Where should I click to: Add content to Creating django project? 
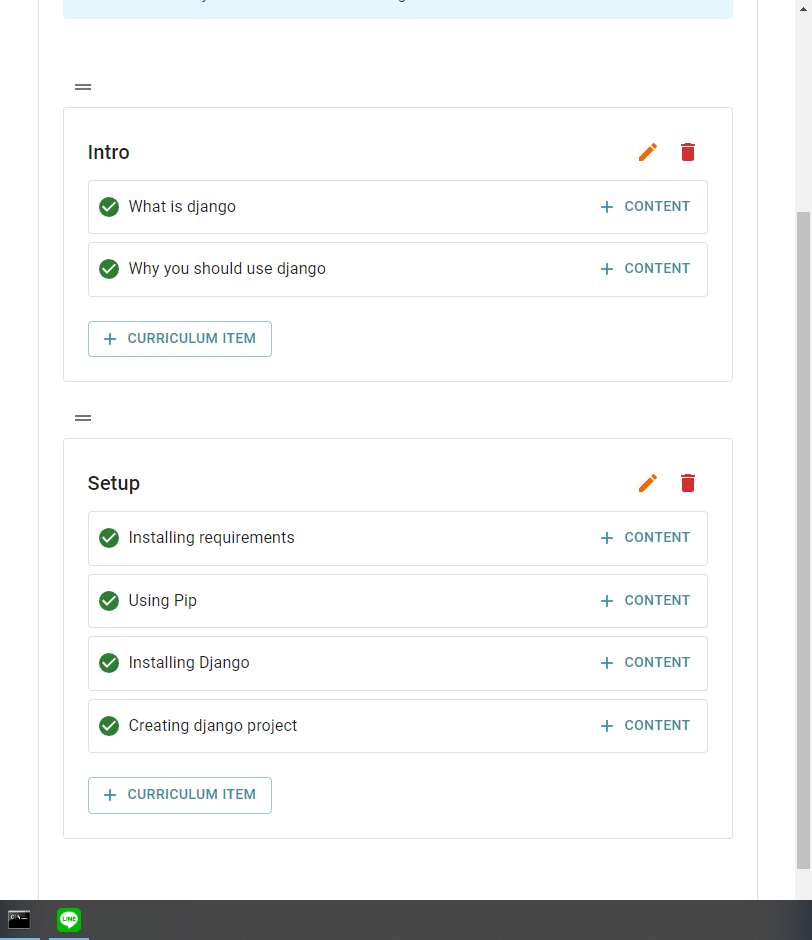(645, 726)
